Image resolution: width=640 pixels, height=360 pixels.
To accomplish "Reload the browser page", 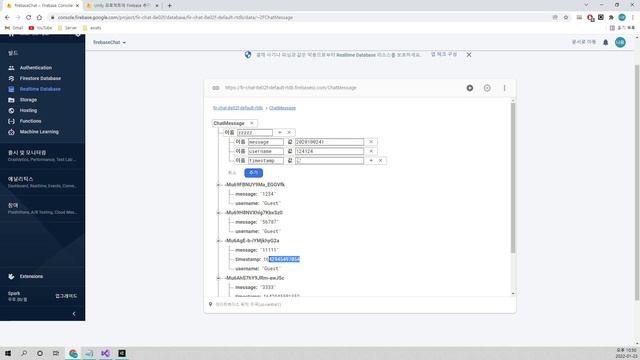I will point(28,17).
